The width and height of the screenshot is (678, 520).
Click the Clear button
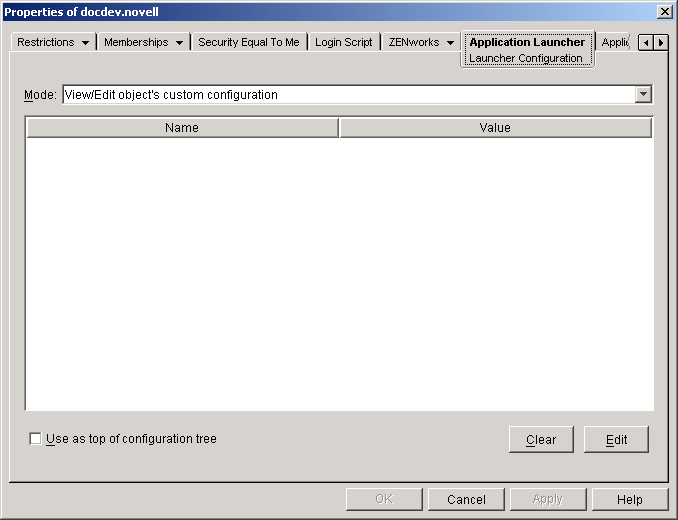(541, 440)
